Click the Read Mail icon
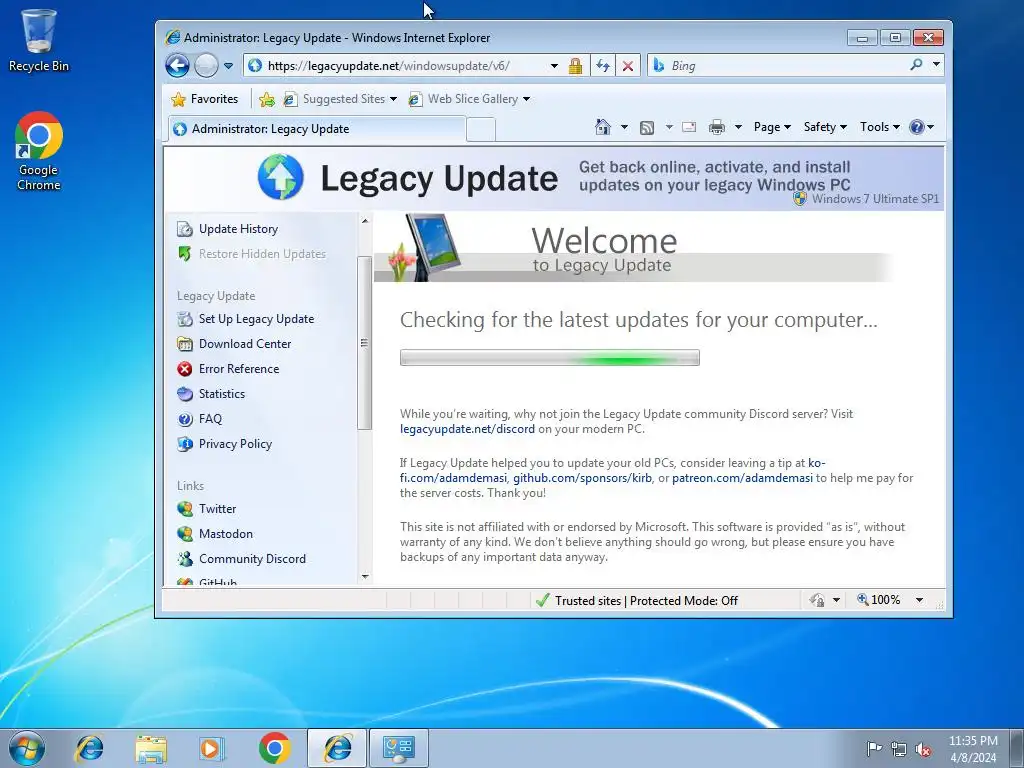The image size is (1024, 768). tap(689, 127)
